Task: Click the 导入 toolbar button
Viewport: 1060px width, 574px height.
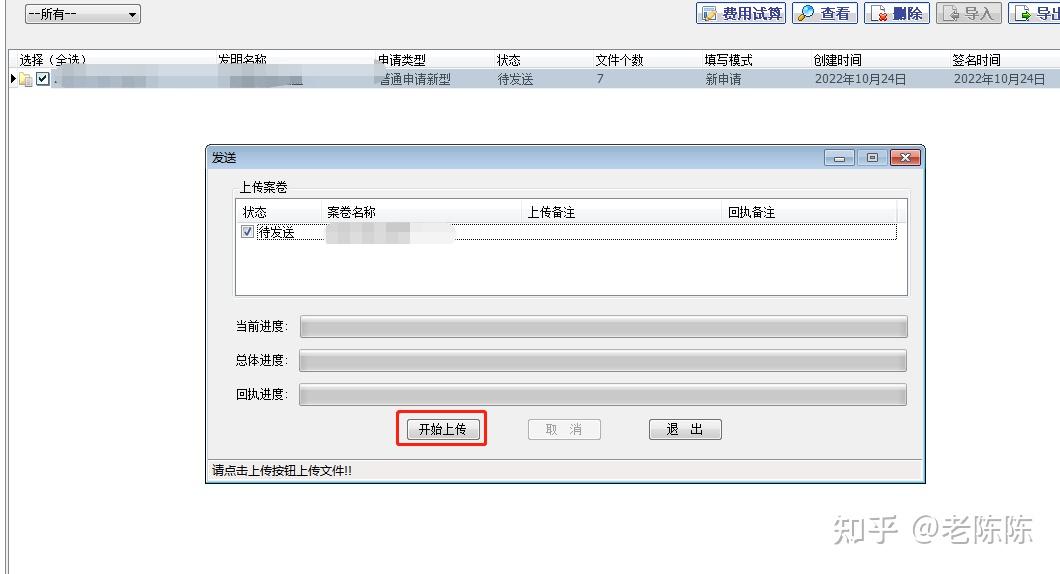Action: coord(969,13)
